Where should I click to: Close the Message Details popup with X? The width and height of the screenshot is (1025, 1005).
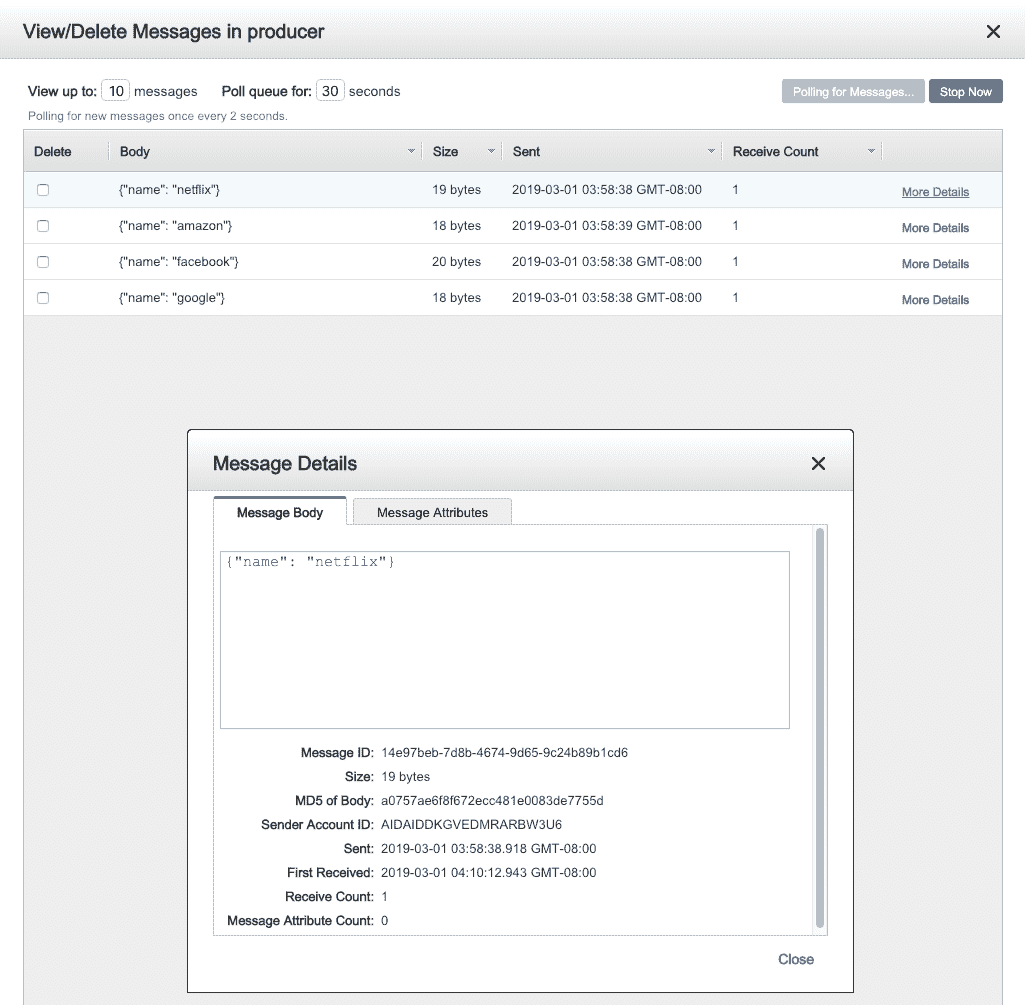point(818,464)
